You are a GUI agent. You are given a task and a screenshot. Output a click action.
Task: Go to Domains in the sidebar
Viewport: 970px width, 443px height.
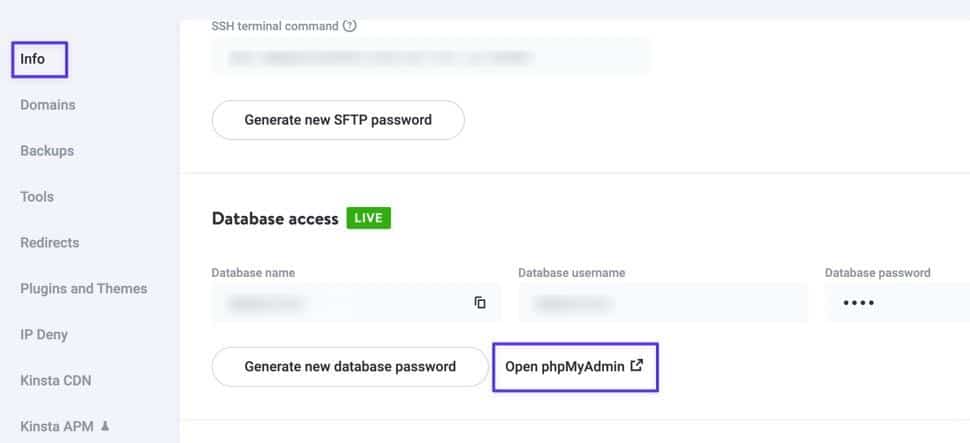[48, 105]
